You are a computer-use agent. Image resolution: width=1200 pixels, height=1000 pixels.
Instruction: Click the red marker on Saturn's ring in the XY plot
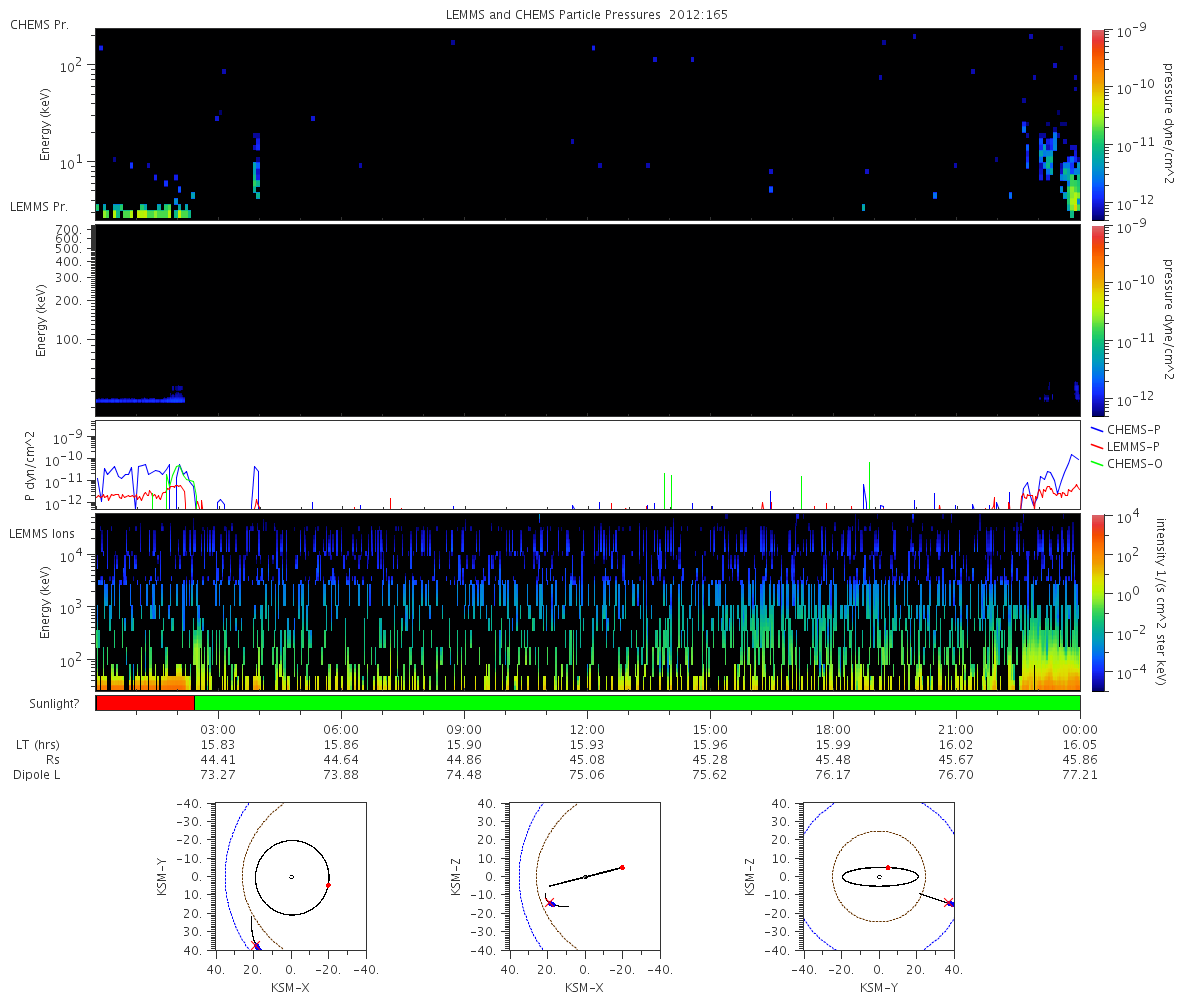coord(328,885)
